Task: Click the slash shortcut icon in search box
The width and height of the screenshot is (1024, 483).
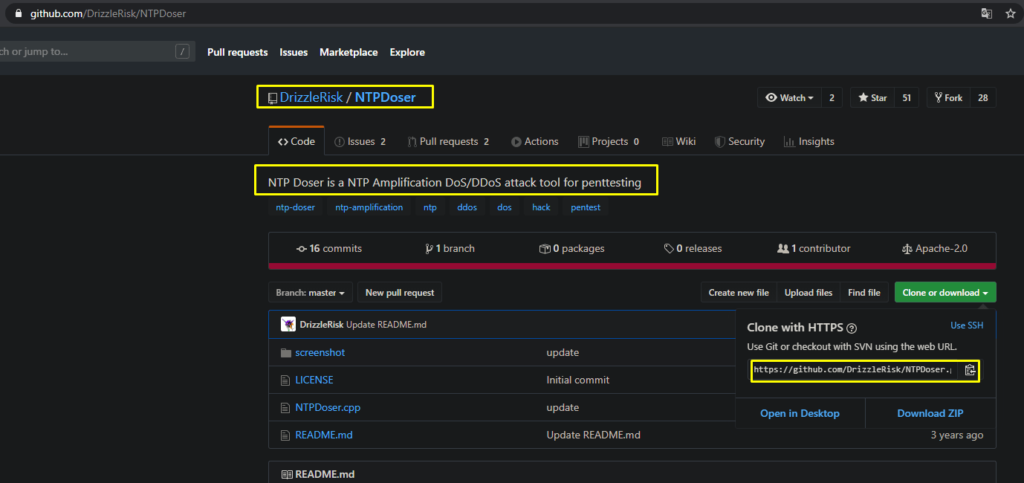Action: coord(182,52)
